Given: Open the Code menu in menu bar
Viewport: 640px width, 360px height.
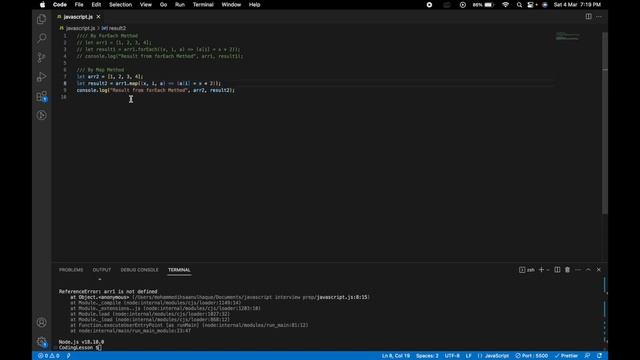Looking at the screenshot, I should [x=60, y=5].
